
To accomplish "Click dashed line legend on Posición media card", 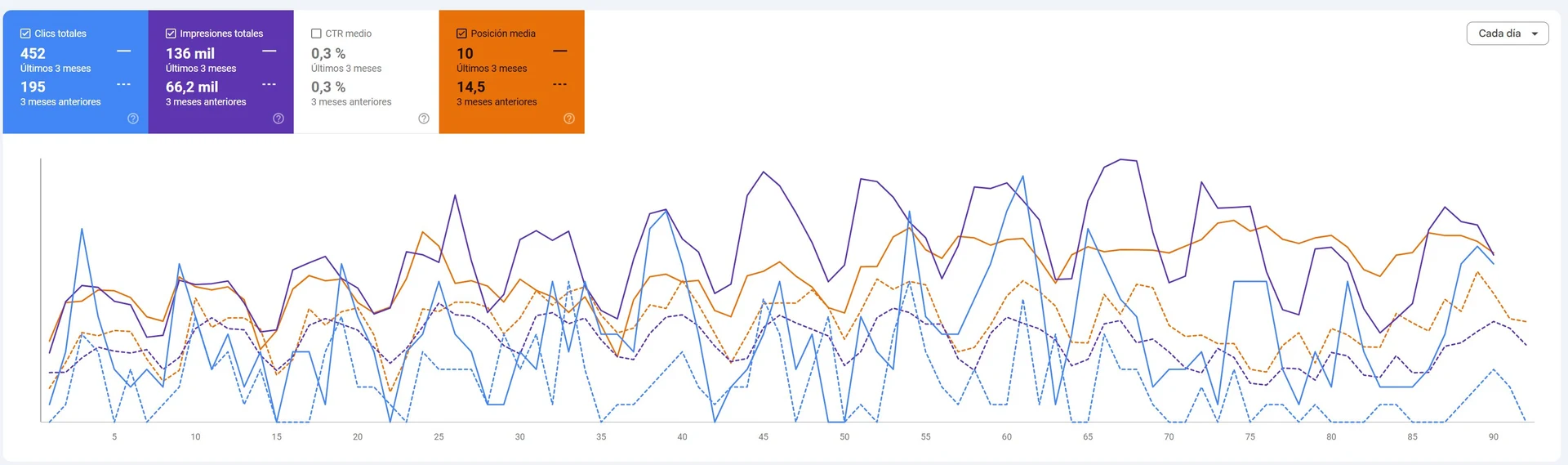I will (x=560, y=84).
